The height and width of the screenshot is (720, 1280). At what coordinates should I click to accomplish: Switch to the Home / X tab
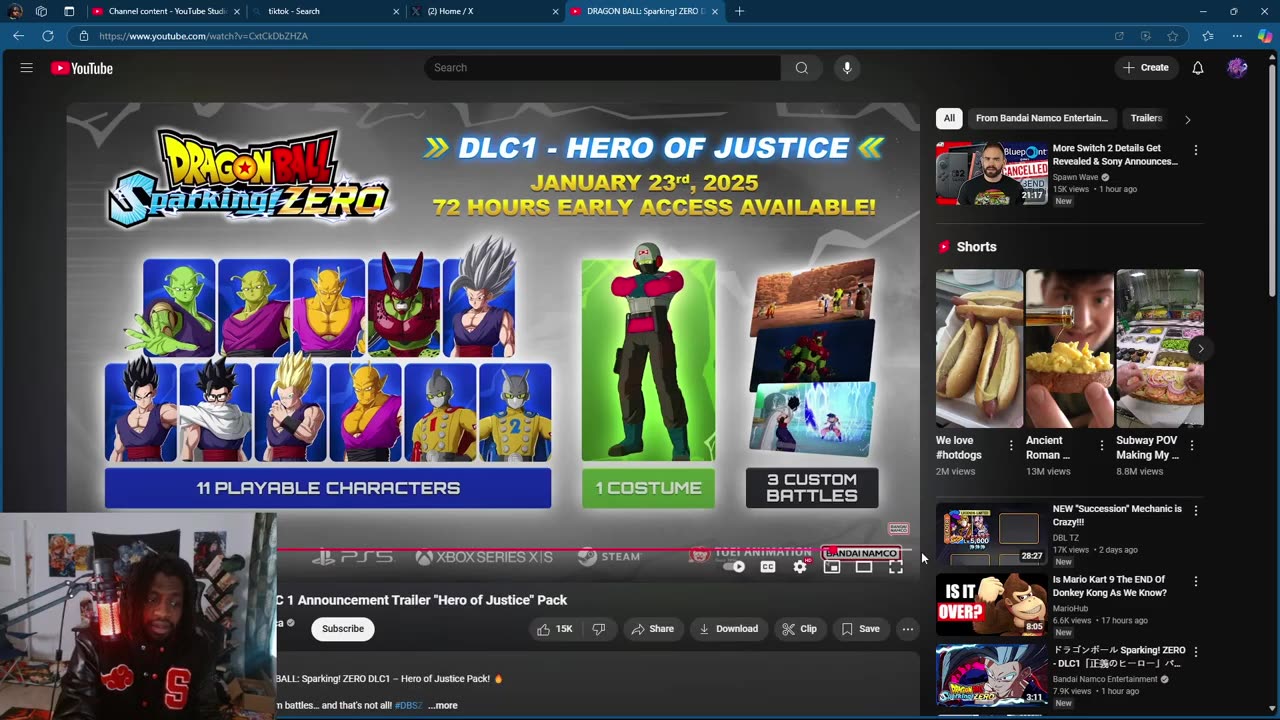pyautogui.click(x=486, y=11)
